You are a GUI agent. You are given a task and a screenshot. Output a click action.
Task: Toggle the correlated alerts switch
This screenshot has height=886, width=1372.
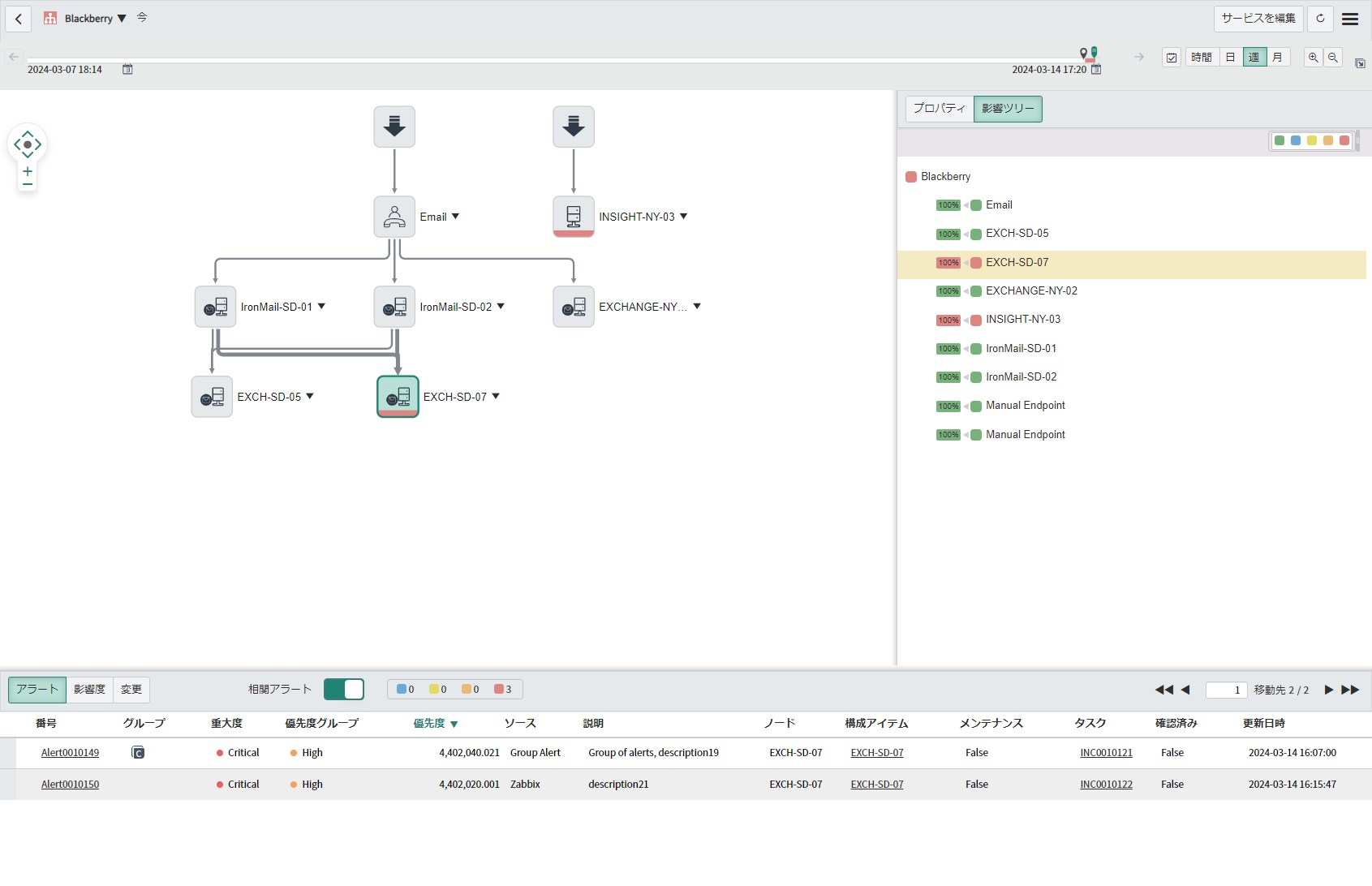[344, 690]
